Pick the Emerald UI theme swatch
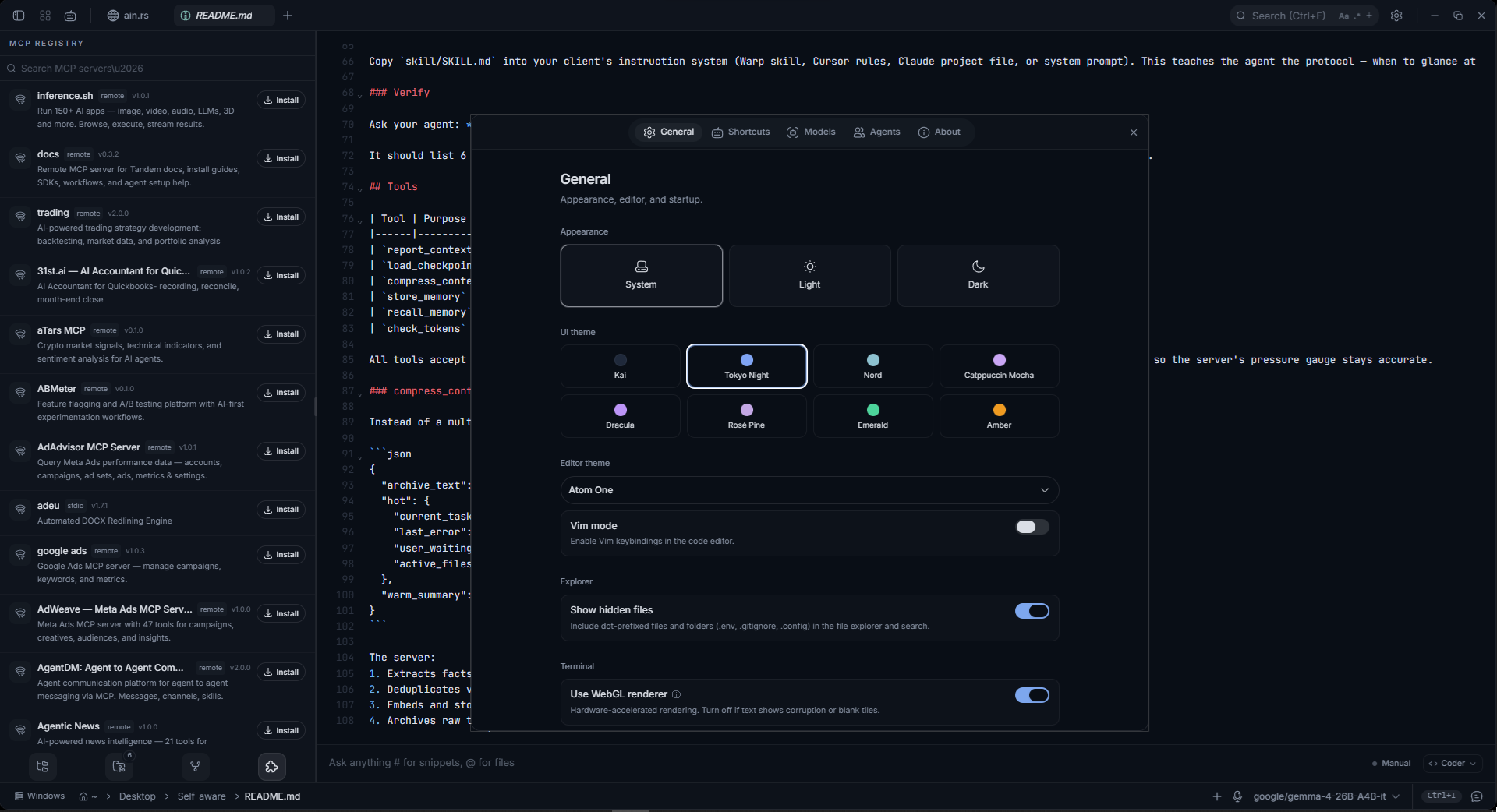Viewport: 1497px width, 812px height. tap(872, 416)
